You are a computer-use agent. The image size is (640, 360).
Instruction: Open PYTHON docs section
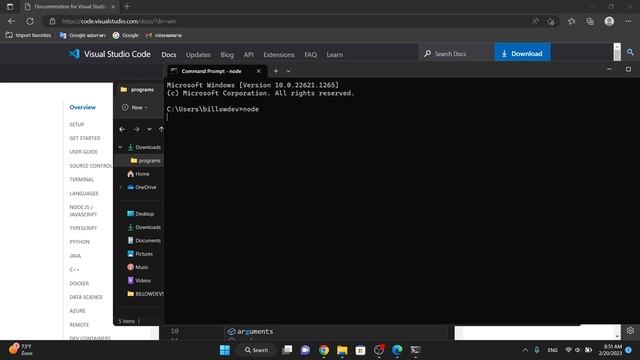point(80,242)
